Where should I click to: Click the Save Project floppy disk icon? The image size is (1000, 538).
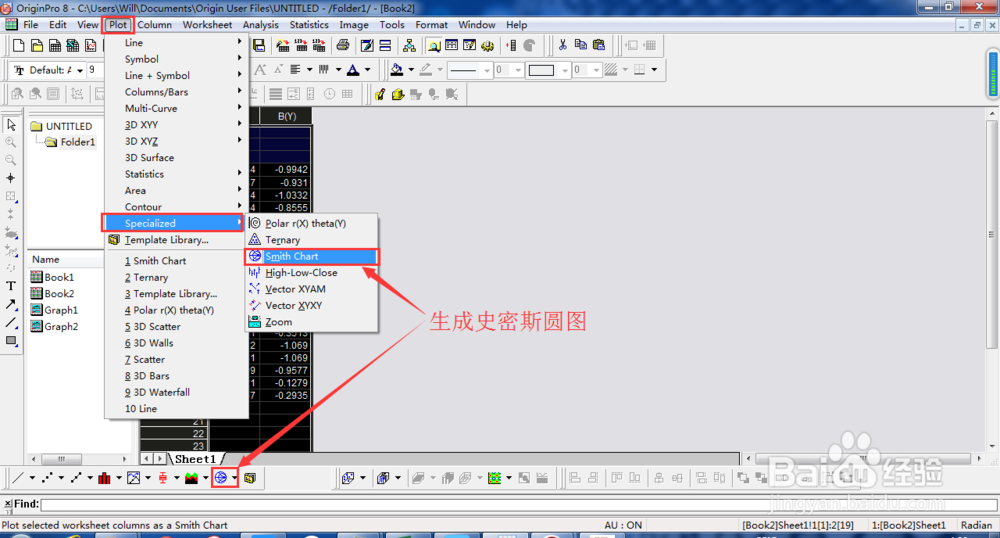coord(258,45)
